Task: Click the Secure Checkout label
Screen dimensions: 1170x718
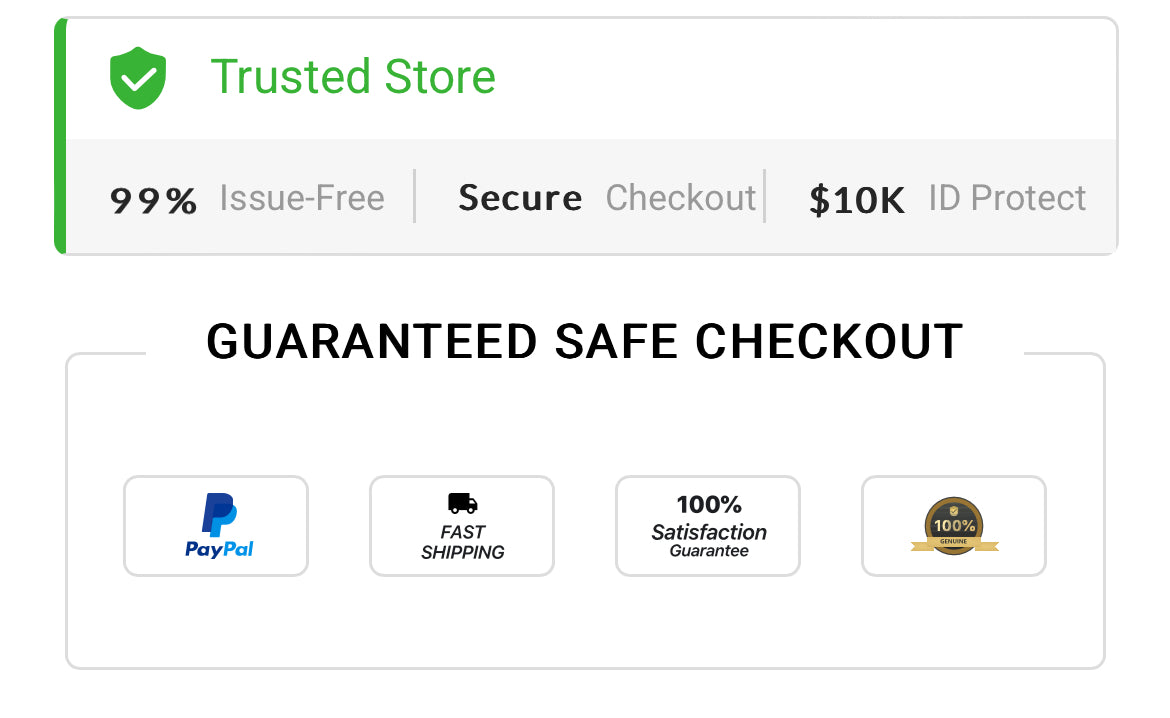Action: [x=607, y=199]
